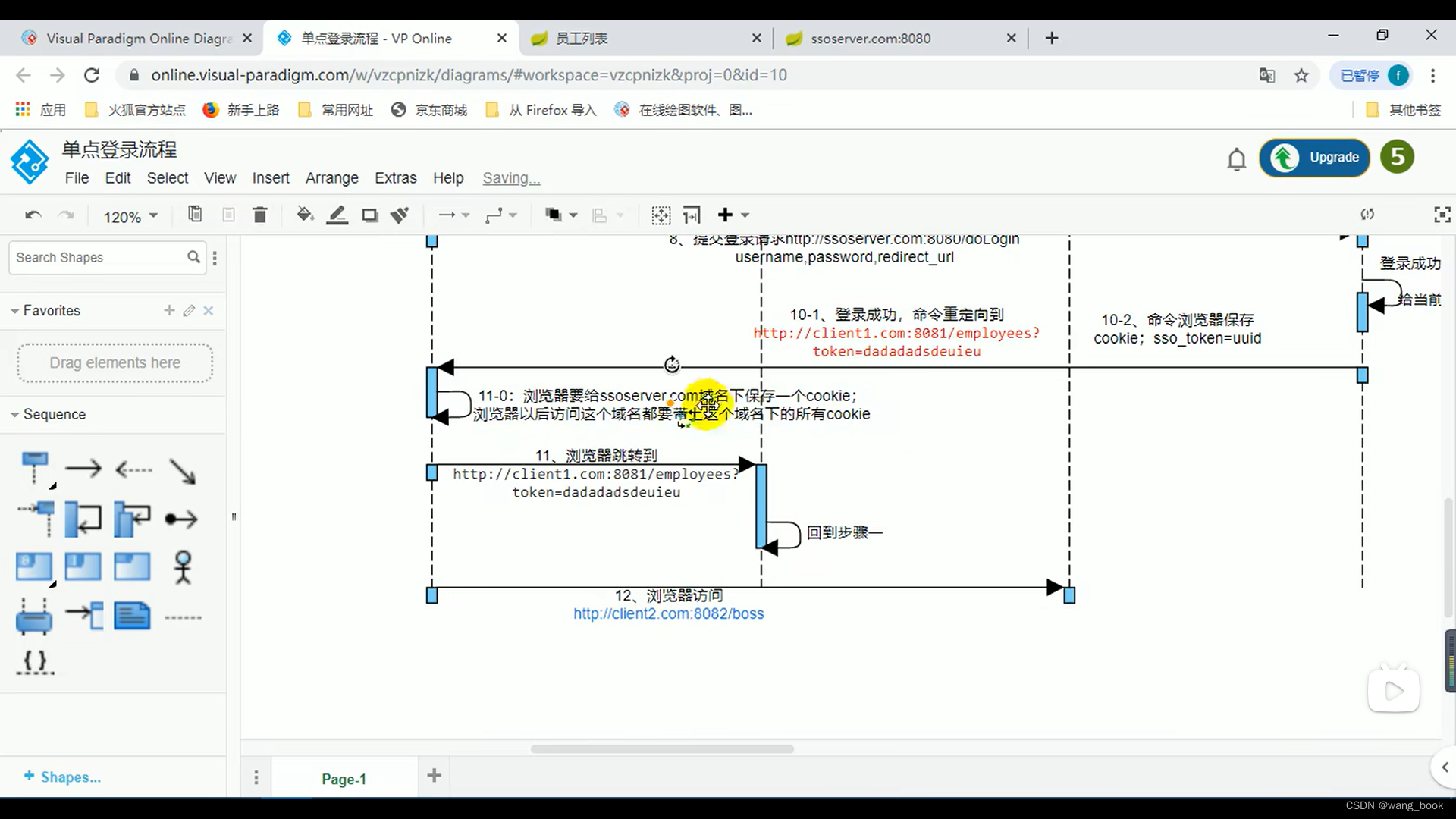
Task: Reload the browser page
Action: pos(92,75)
